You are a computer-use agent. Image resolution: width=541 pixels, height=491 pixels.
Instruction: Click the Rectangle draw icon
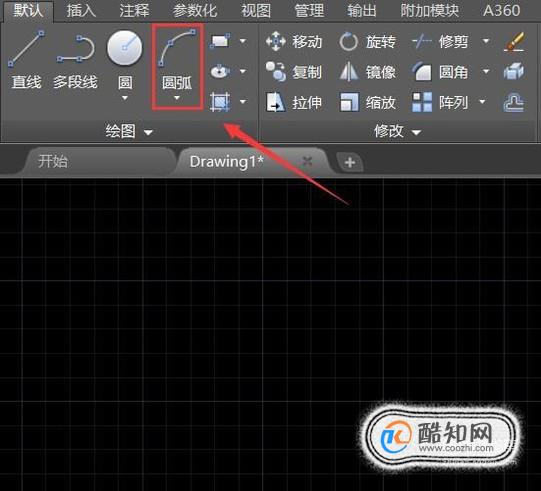[220, 41]
